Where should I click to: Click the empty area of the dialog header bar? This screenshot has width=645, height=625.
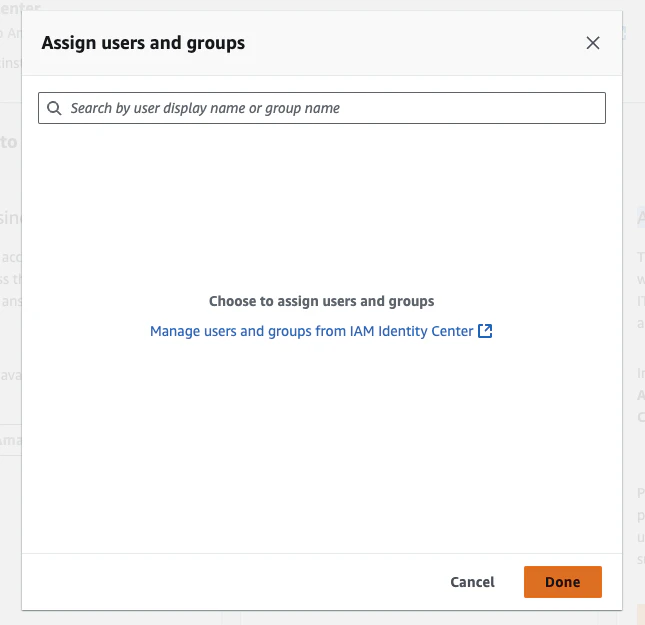411,43
